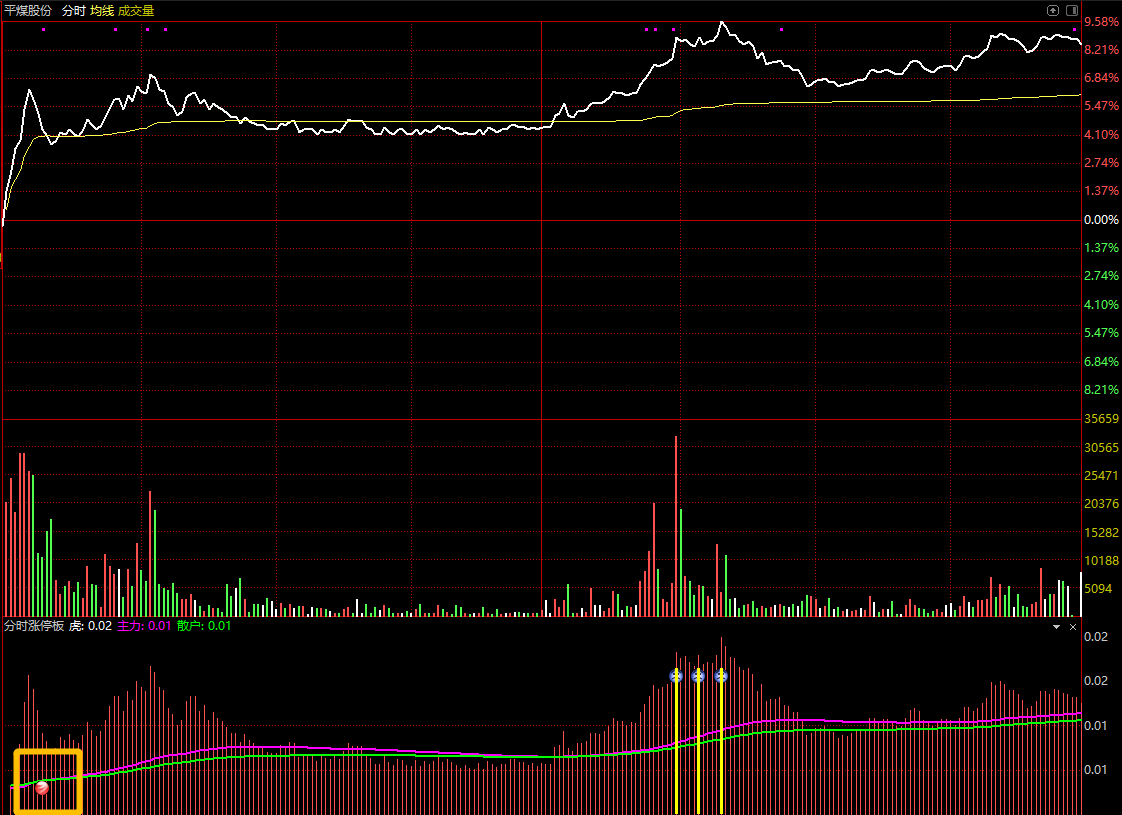Viewport: 1122px width, 815px height.
Task: Click the yellow highlighted box region
Action: point(48,781)
